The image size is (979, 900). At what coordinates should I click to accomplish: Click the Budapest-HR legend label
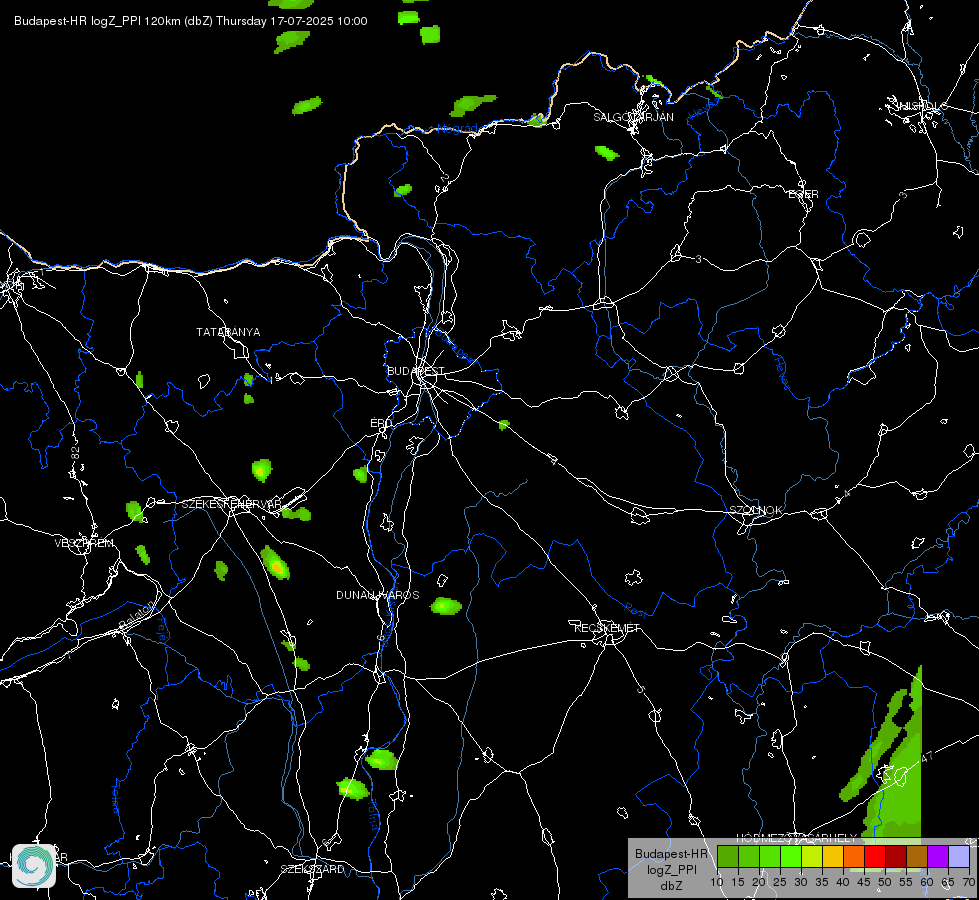(672, 854)
